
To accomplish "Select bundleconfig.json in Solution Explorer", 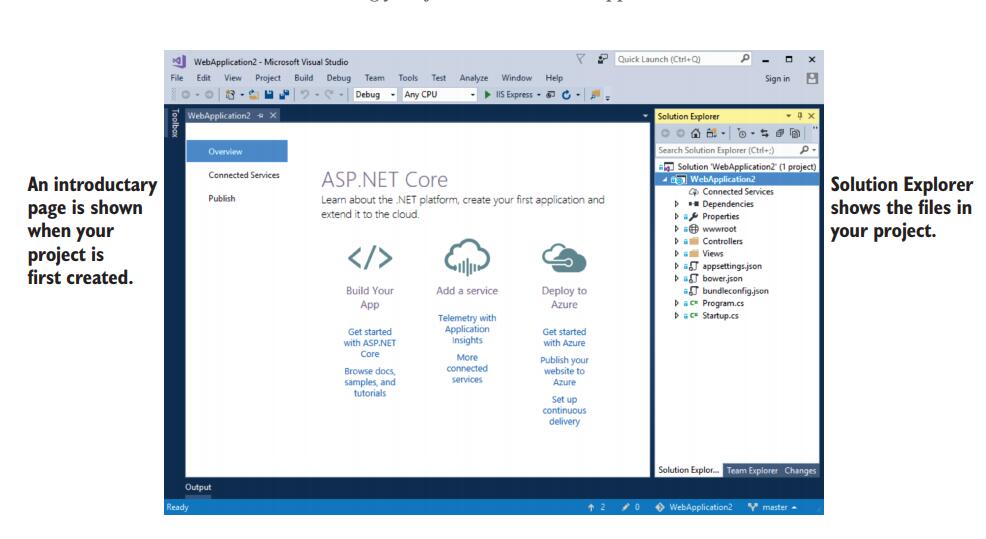I will [x=735, y=291].
